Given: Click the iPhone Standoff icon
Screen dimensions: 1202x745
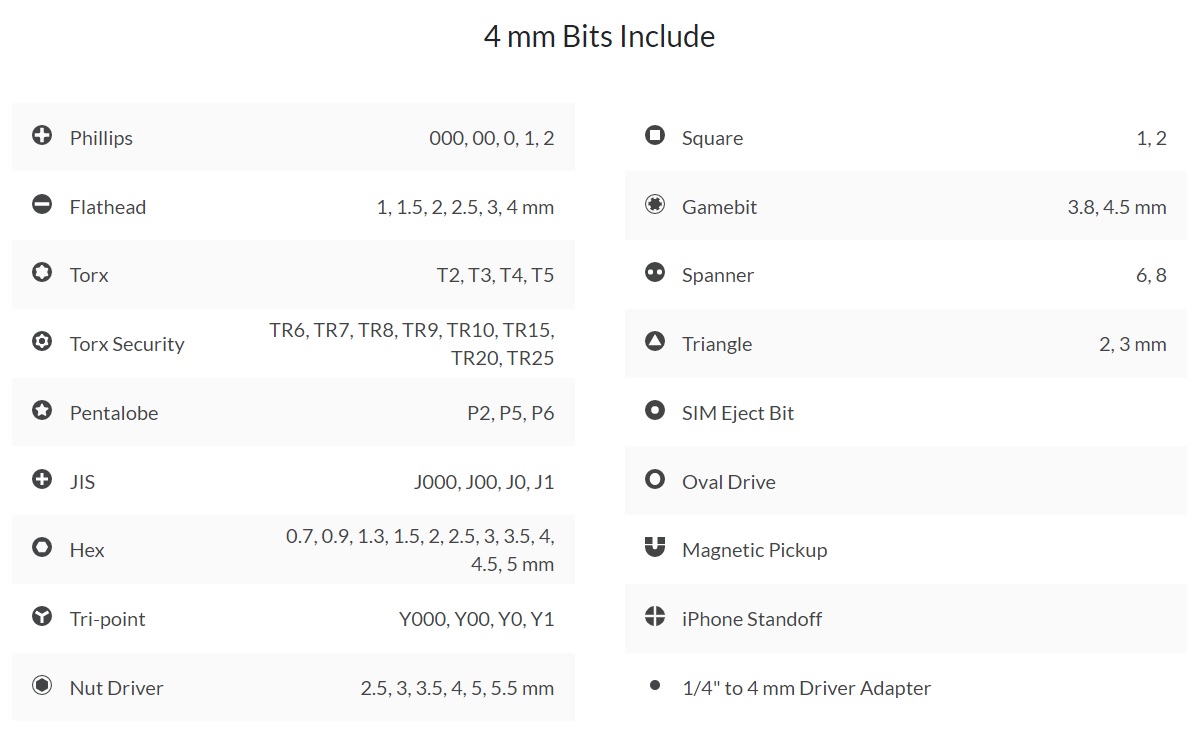Looking at the screenshot, I should tap(655, 617).
